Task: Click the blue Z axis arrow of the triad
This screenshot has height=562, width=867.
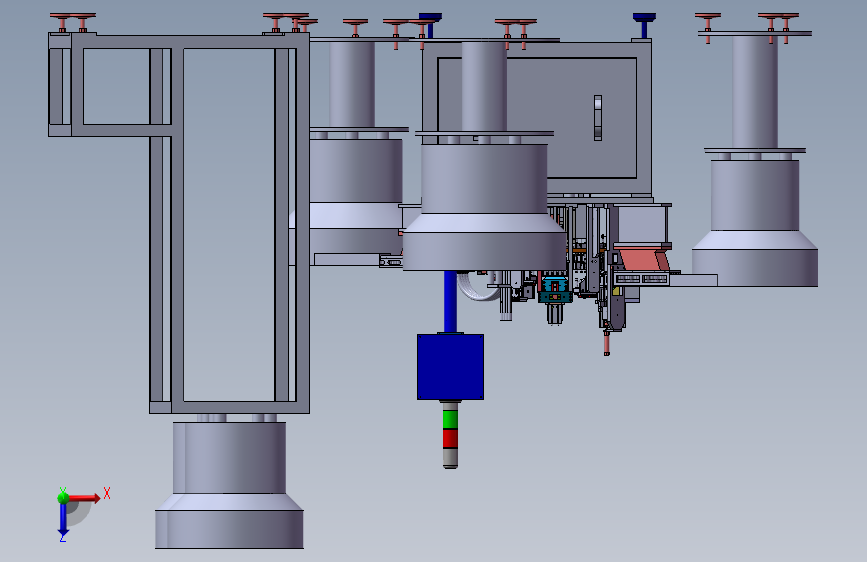Action: (x=63, y=520)
